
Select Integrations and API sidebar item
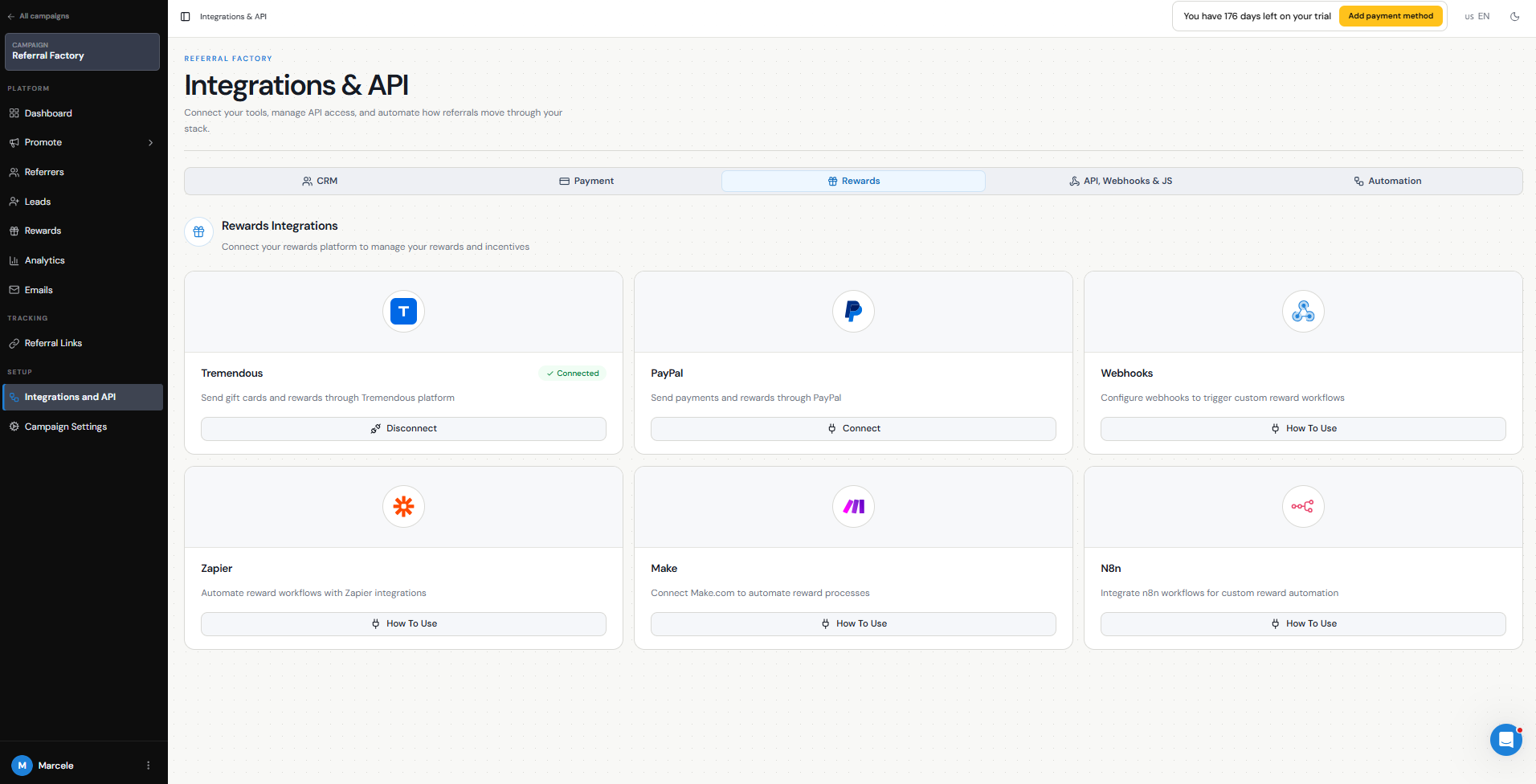point(82,397)
